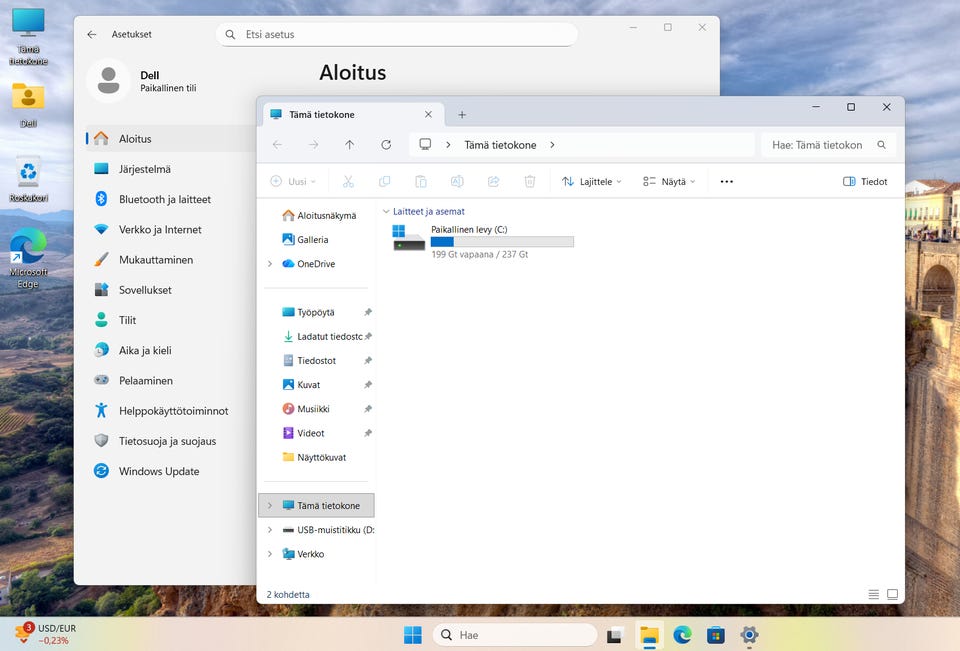Go forward in File Explorer
The image size is (960, 651).
pyautogui.click(x=313, y=145)
